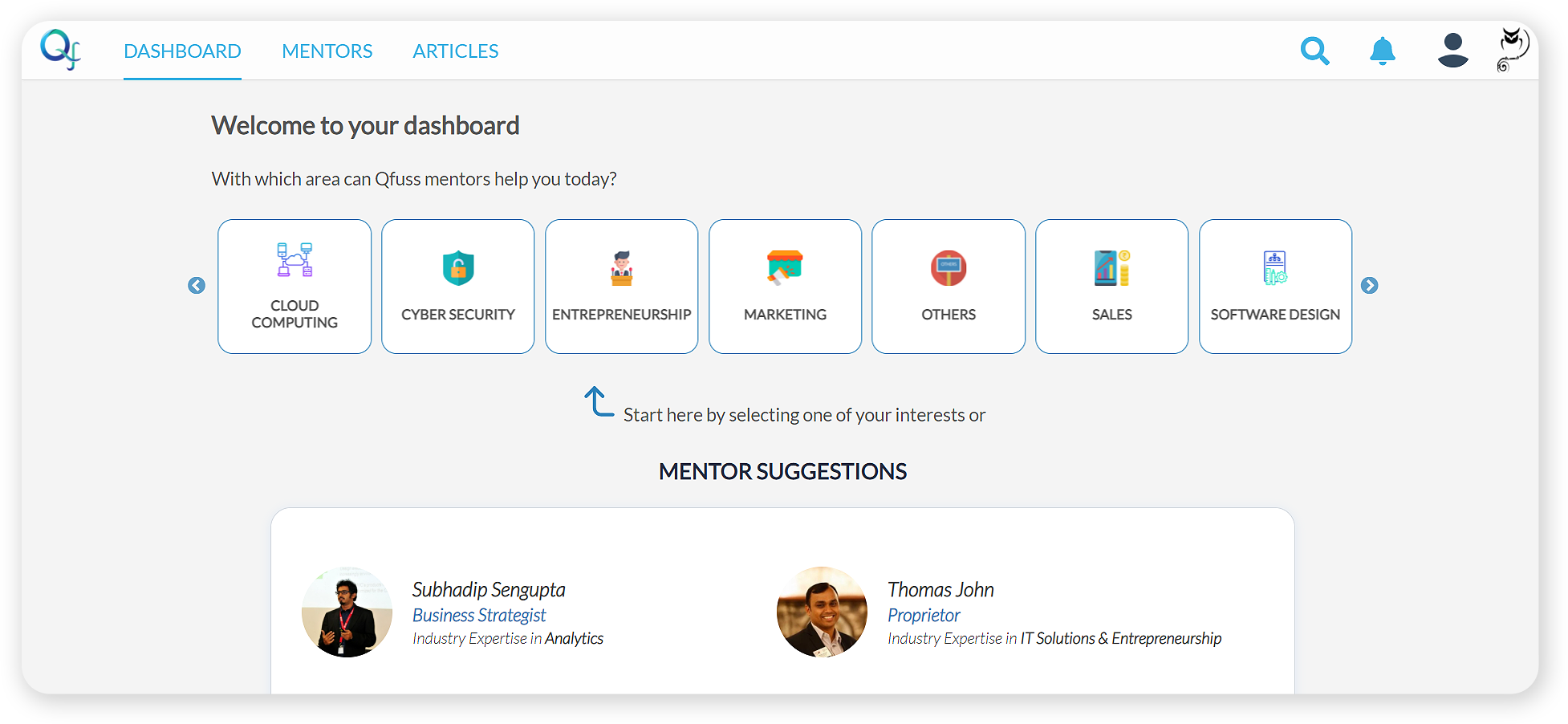Image resolution: width=1568 pixels, height=724 pixels.
Task: Switch to the Dashboard tab
Action: click(x=182, y=51)
